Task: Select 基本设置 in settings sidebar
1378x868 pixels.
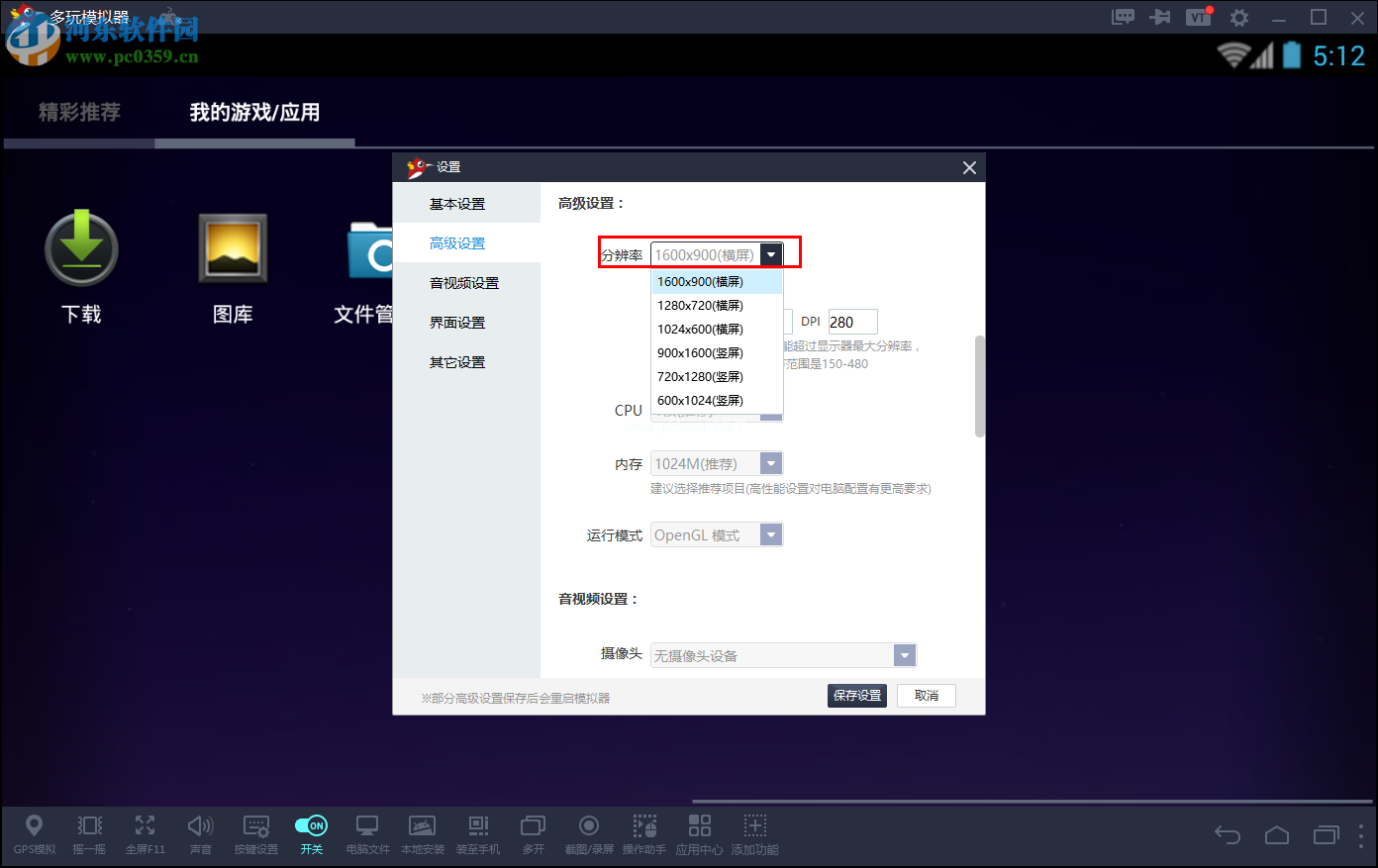Action: 466,204
